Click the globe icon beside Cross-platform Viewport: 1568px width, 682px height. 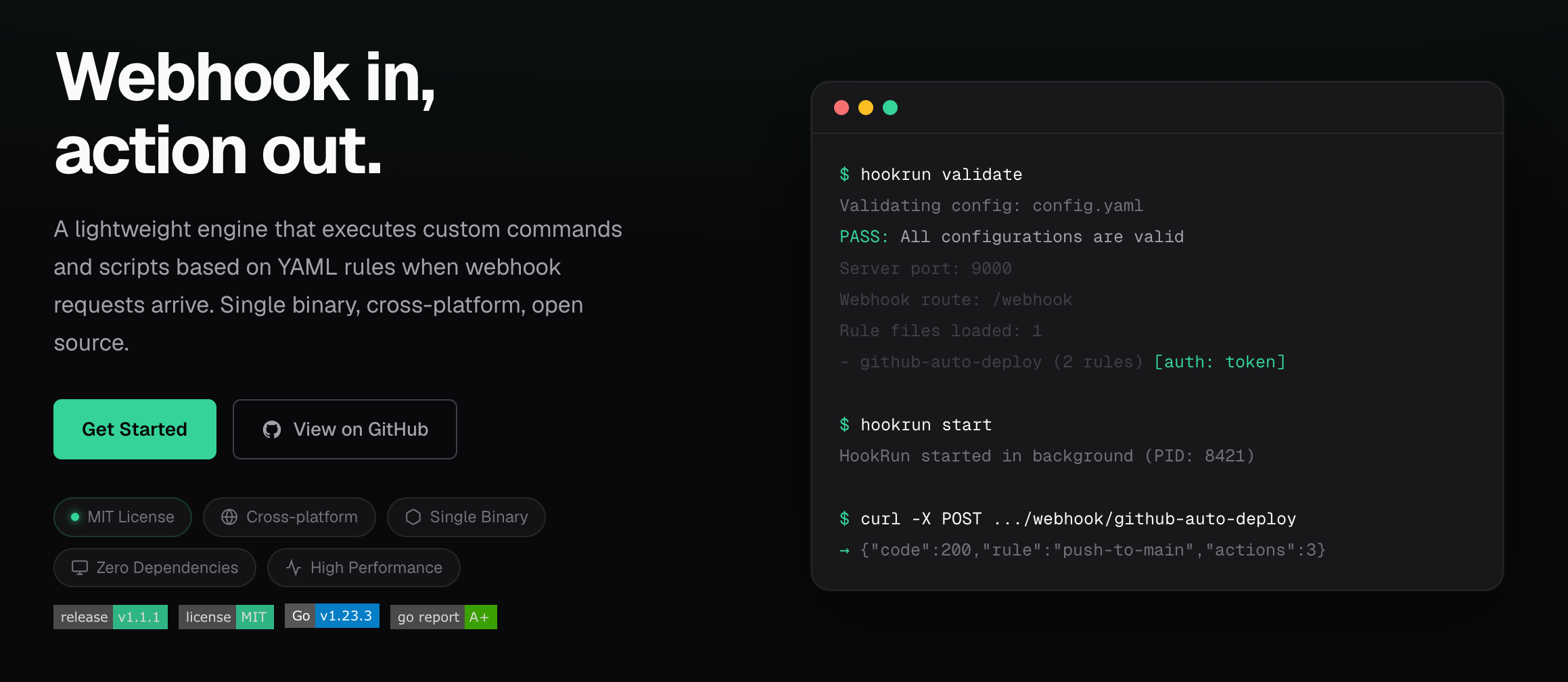[229, 517]
